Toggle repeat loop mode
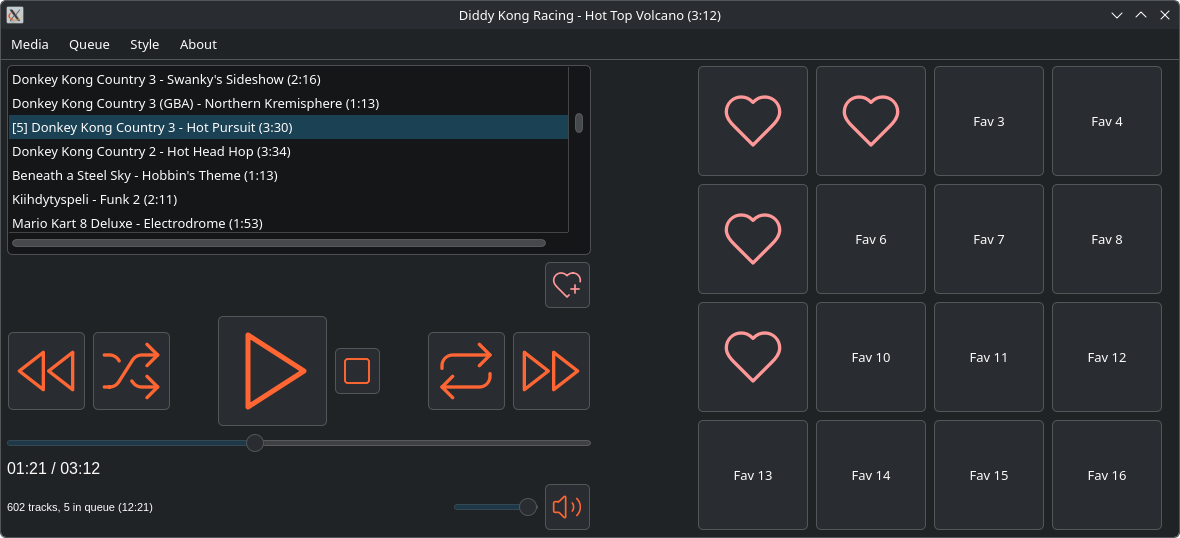The height and width of the screenshot is (538, 1180). tap(466, 371)
